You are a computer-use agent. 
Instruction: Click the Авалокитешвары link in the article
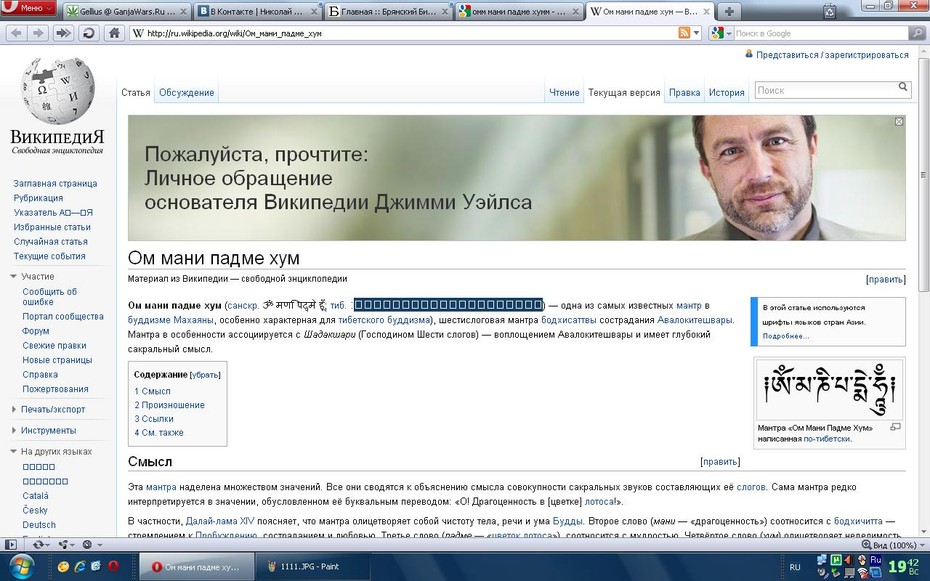(x=695, y=320)
